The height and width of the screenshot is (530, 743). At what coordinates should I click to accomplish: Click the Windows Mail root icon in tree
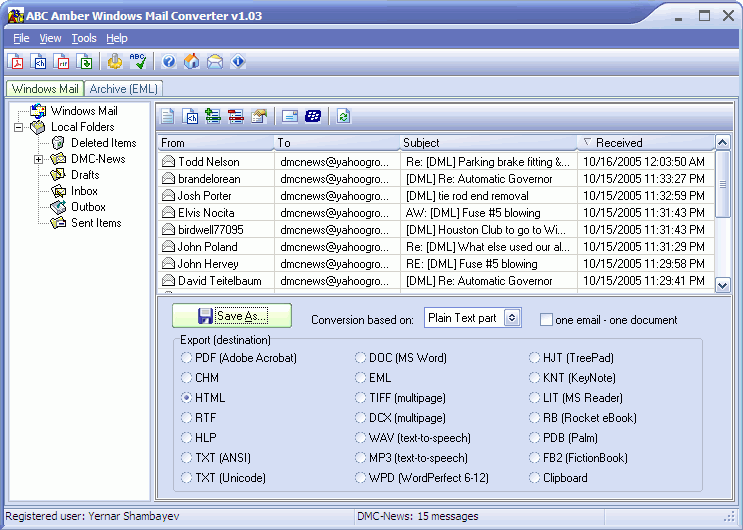pyautogui.click(x=38, y=111)
